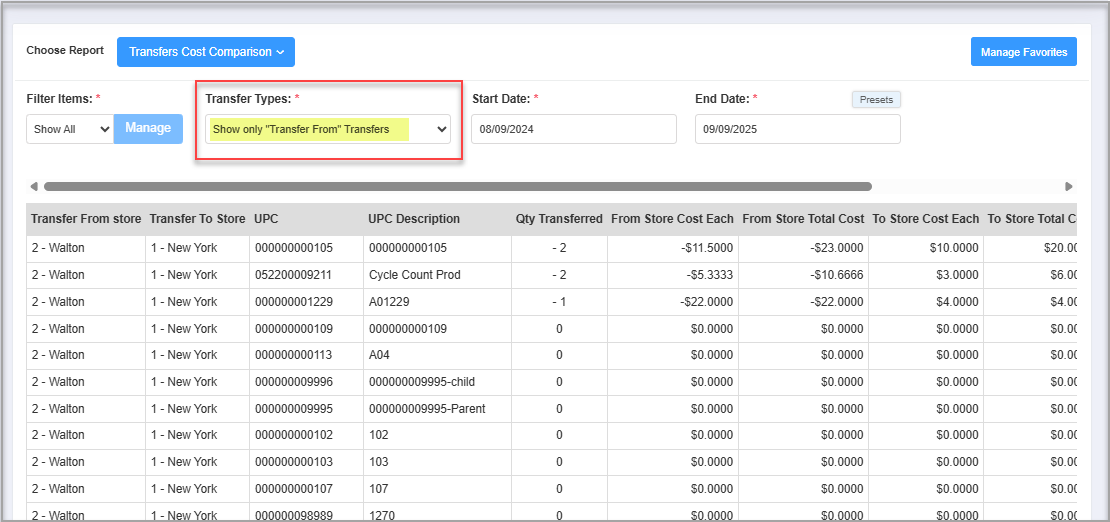This screenshot has width=1110, height=522.
Task: Click the UPC Description column header
Action: coord(414,219)
